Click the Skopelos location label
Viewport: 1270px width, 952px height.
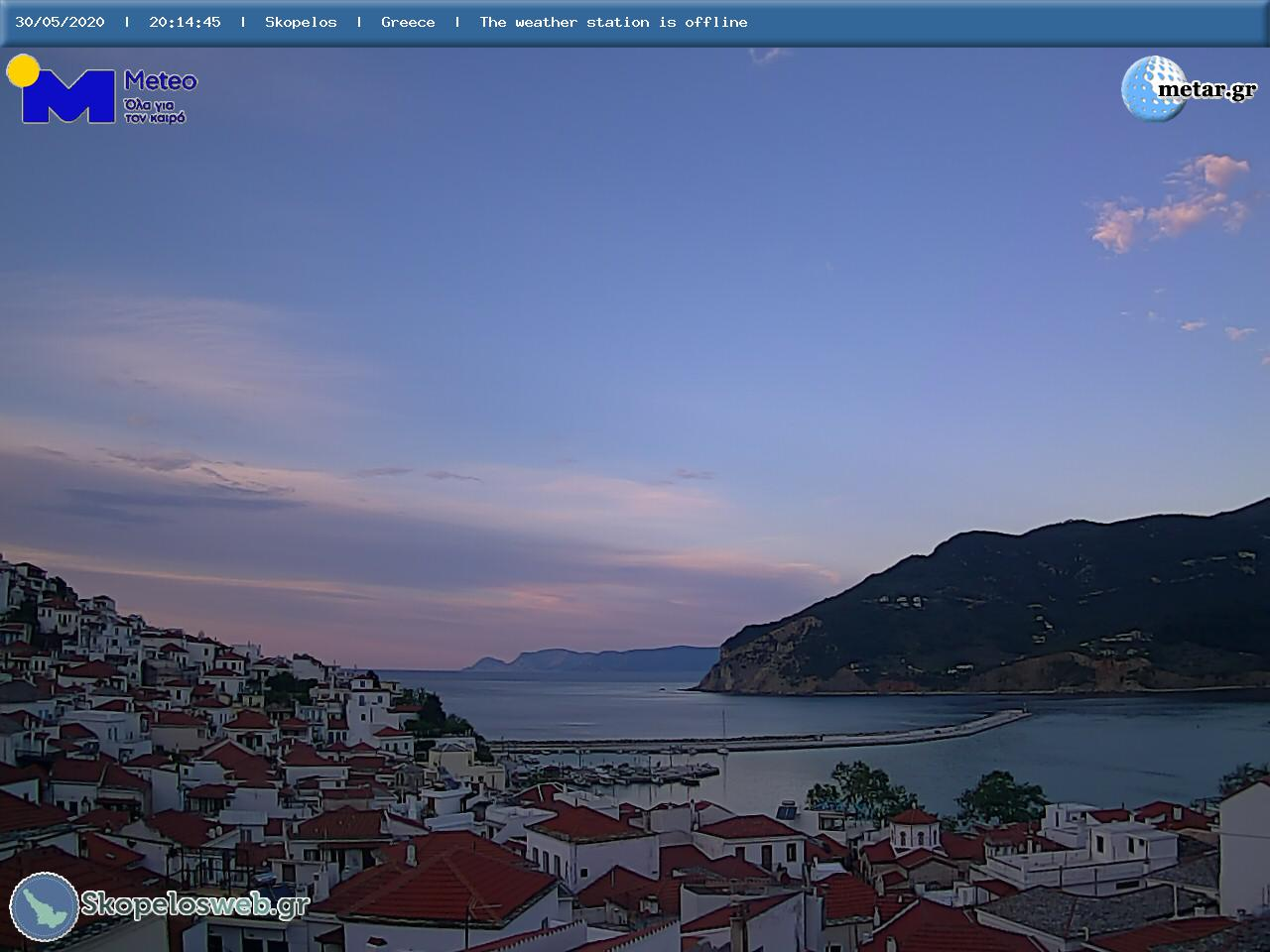pyautogui.click(x=301, y=22)
